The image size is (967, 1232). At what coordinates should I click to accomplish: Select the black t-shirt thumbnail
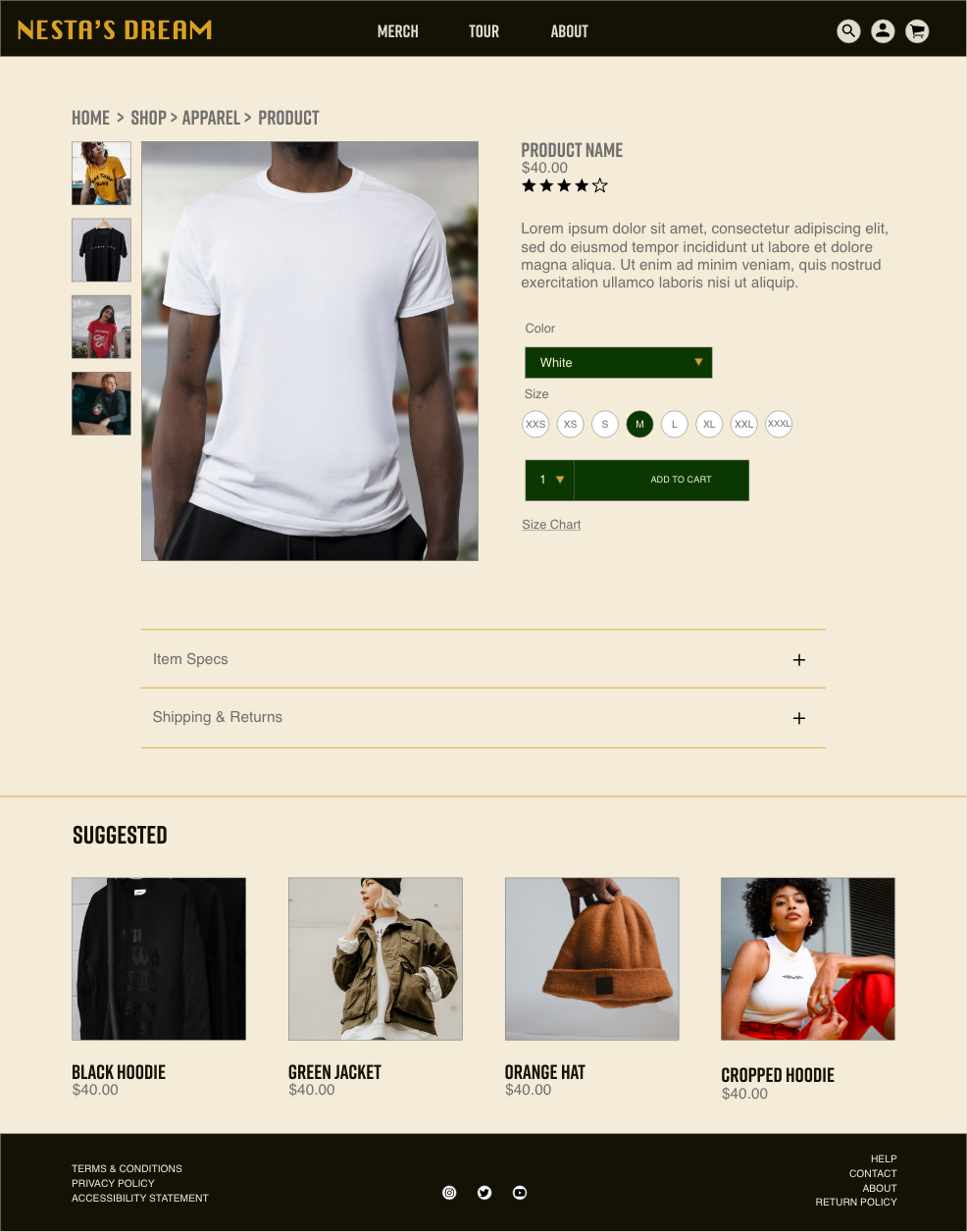pos(101,250)
